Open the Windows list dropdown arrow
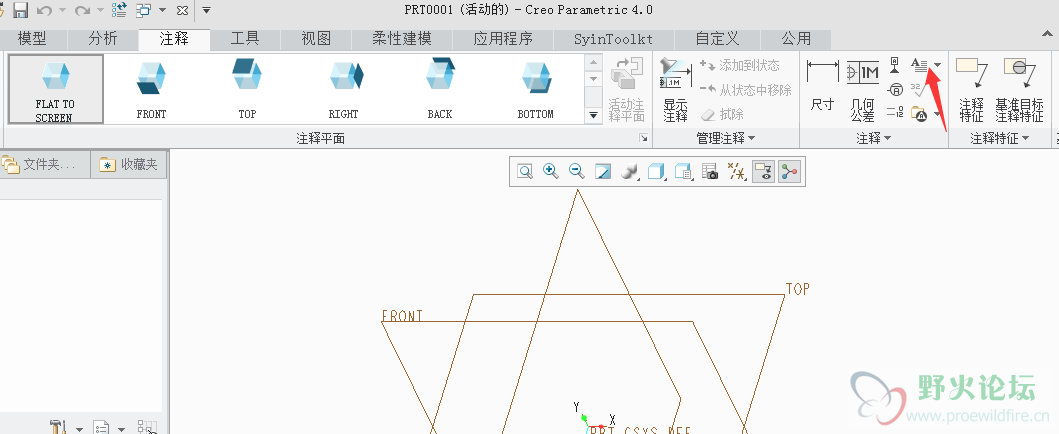1059x434 pixels. coord(163,11)
